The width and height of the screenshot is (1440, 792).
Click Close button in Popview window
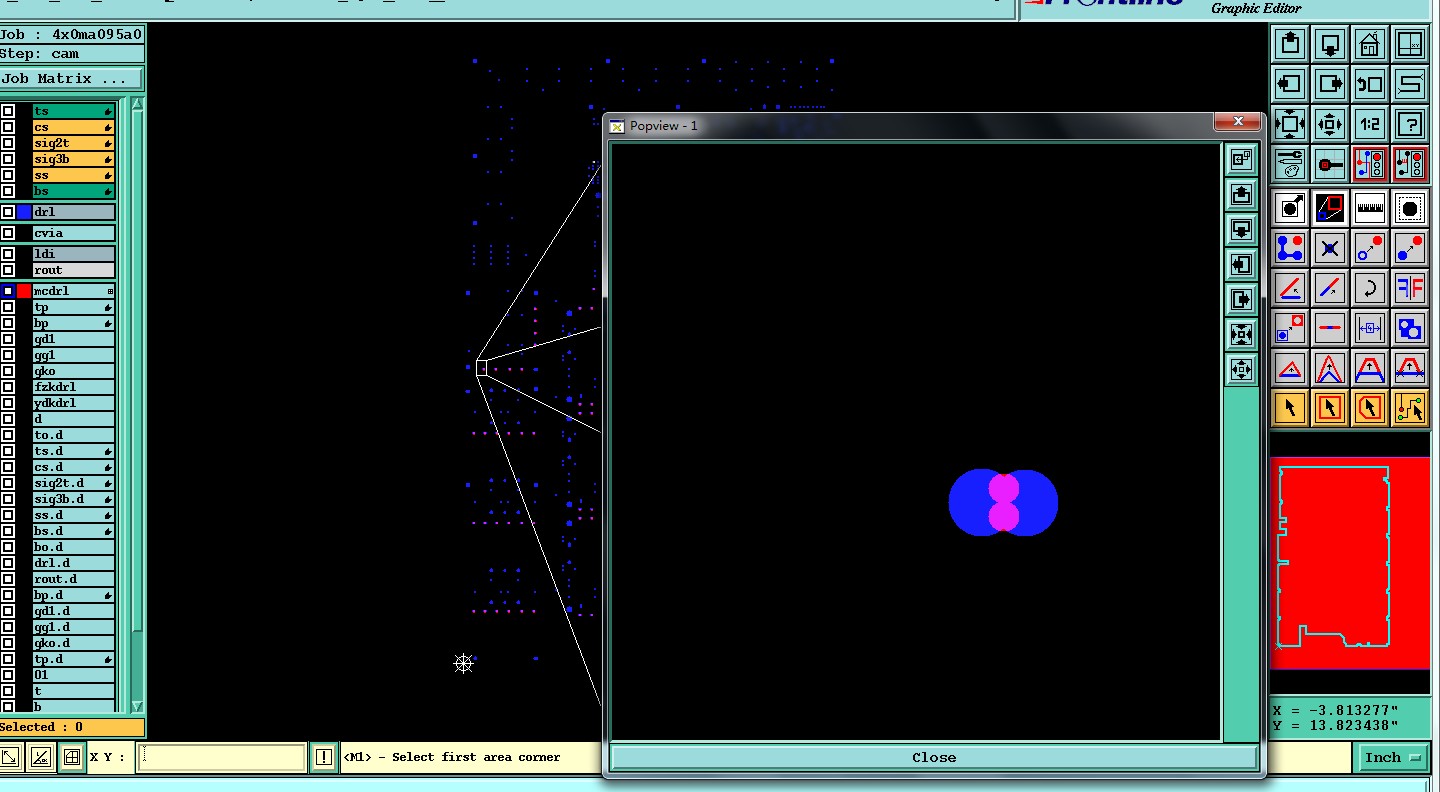pos(934,757)
